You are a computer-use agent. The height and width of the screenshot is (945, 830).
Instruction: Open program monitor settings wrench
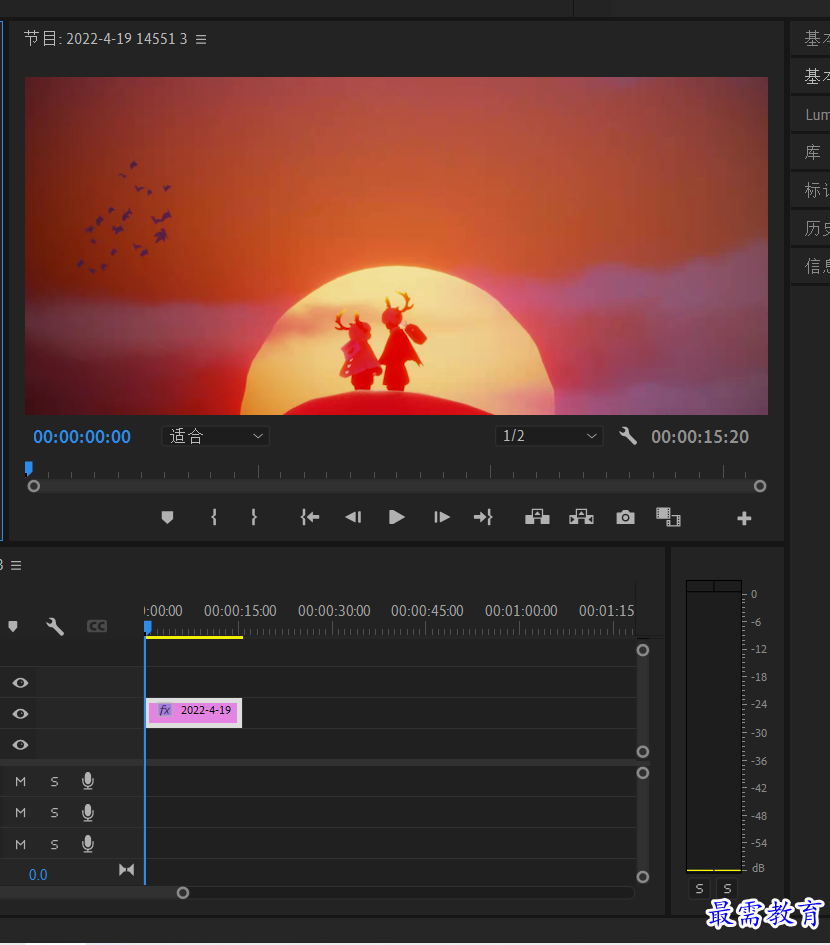(x=628, y=436)
